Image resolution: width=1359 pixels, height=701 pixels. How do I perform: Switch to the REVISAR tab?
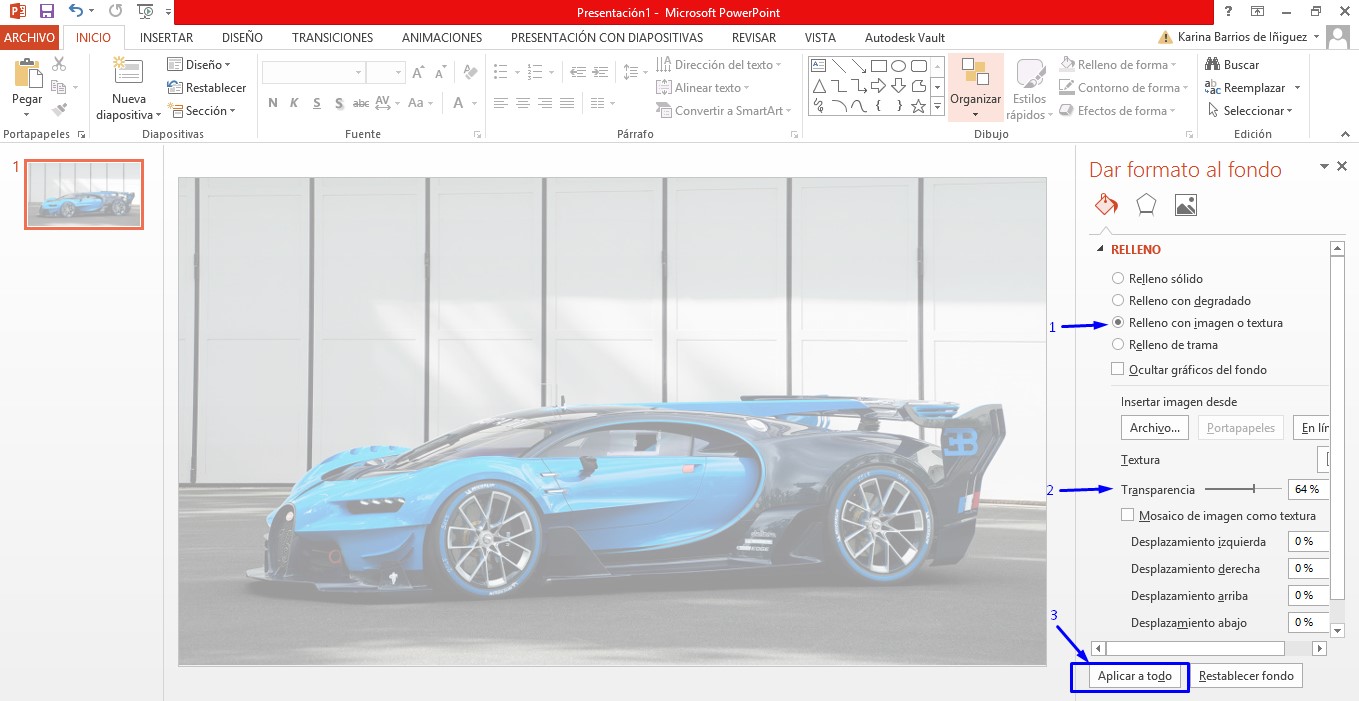(754, 37)
